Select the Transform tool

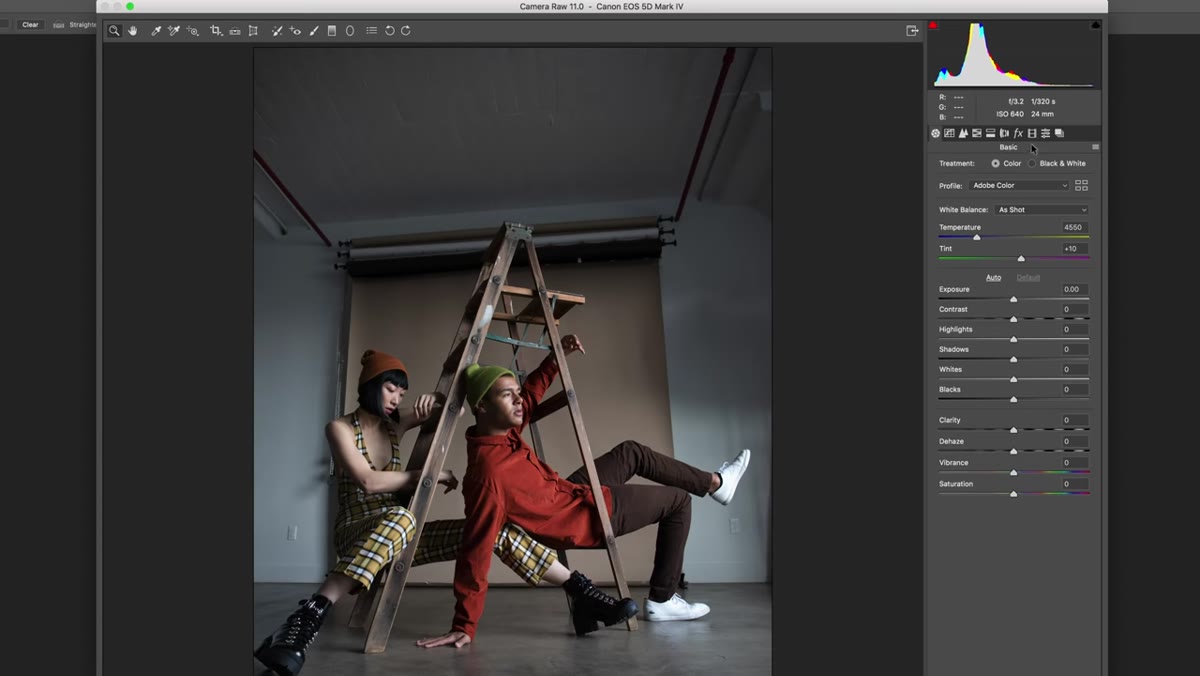tap(253, 31)
